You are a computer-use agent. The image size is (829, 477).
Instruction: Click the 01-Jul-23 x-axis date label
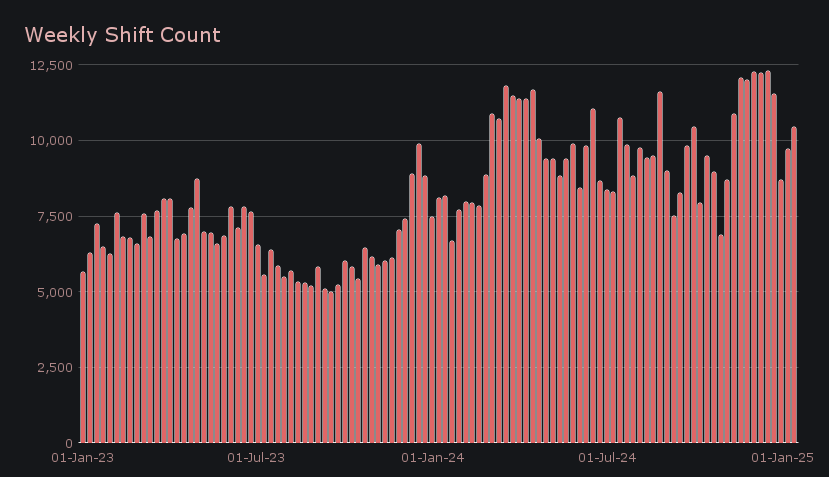(x=257, y=458)
